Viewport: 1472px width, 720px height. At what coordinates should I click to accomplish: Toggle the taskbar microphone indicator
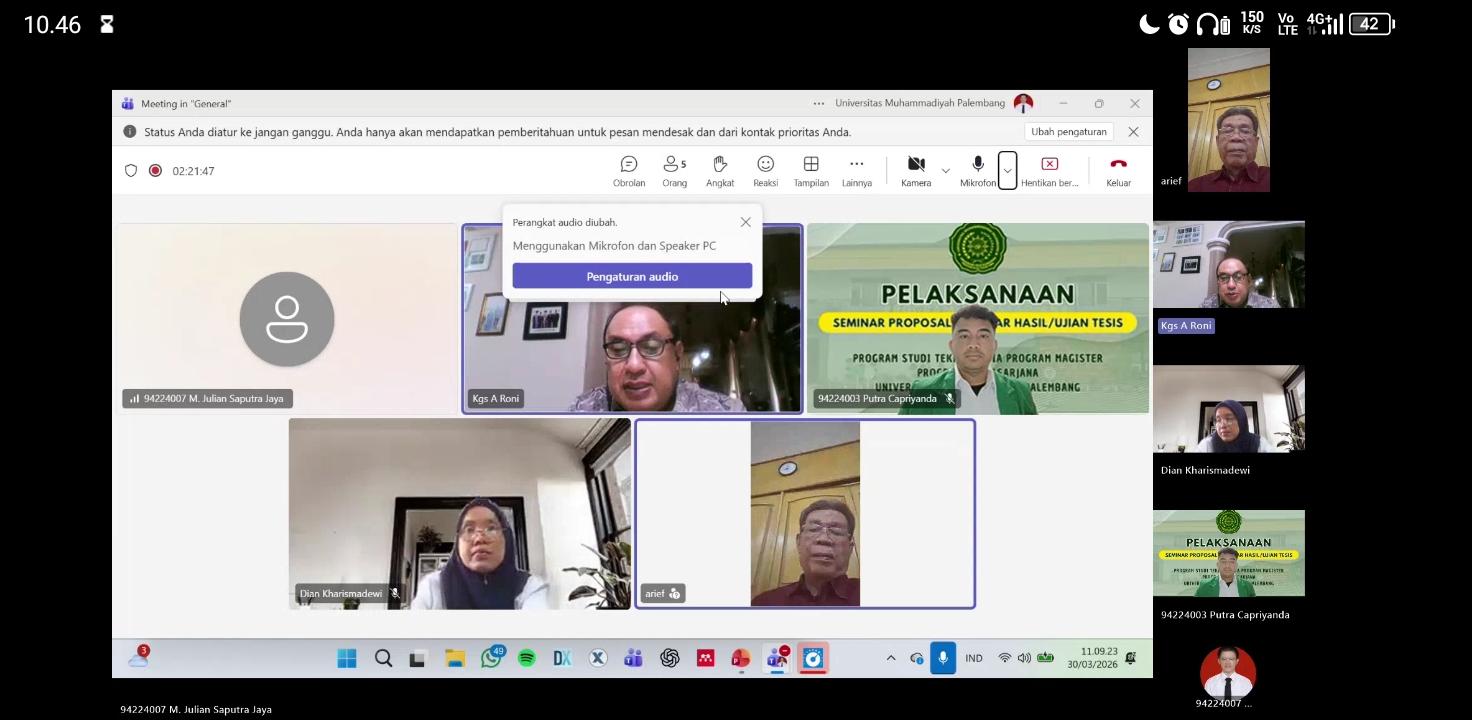(x=942, y=658)
